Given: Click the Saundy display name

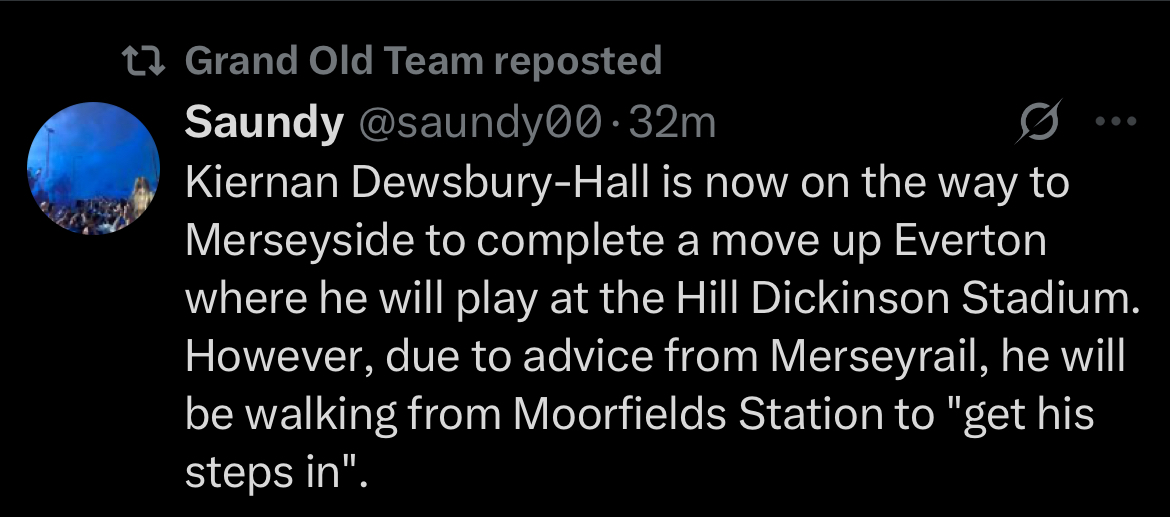Looking at the screenshot, I should tap(263, 123).
